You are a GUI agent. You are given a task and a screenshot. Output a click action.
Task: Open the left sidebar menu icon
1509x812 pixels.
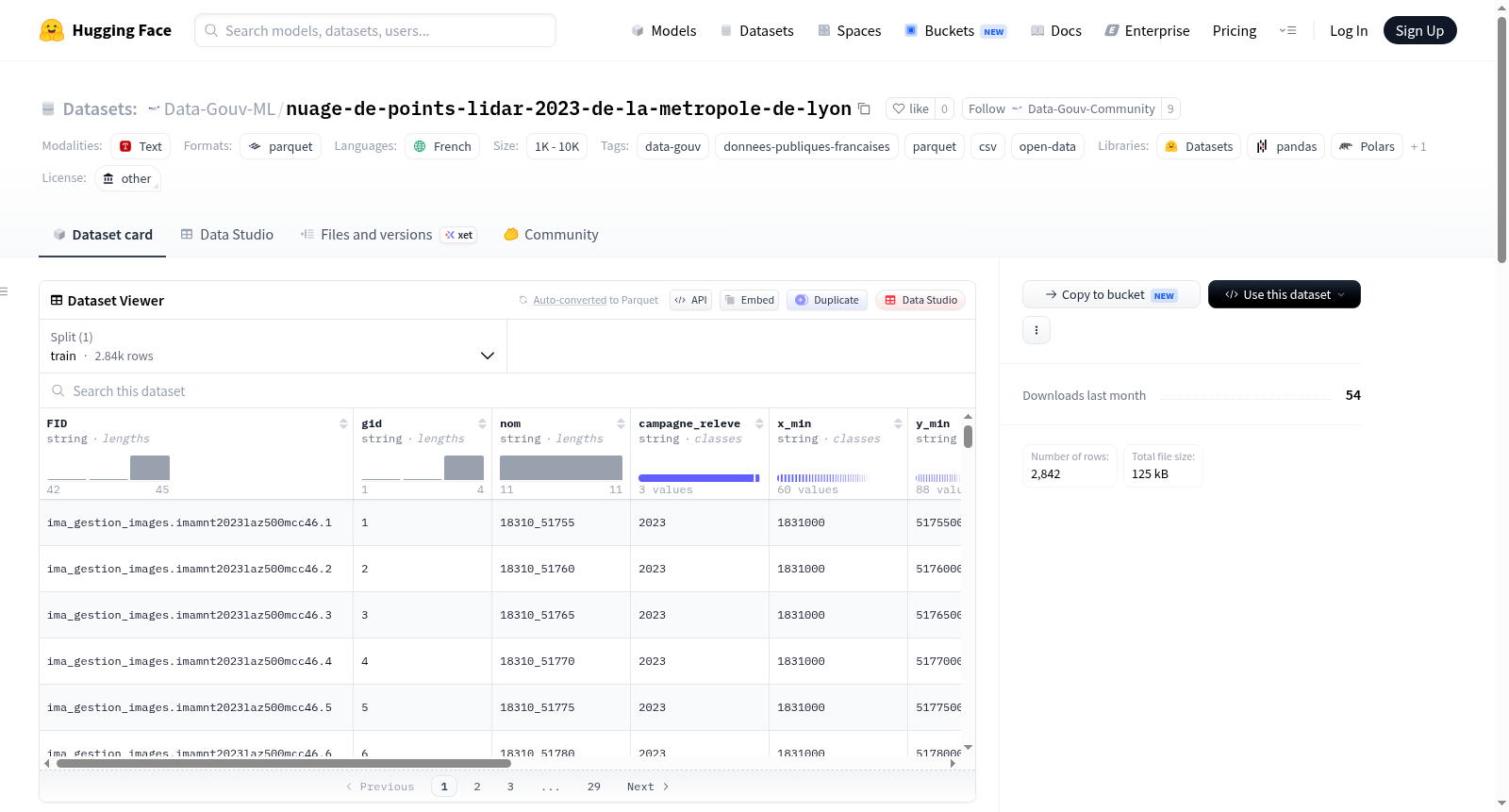pos(5,291)
